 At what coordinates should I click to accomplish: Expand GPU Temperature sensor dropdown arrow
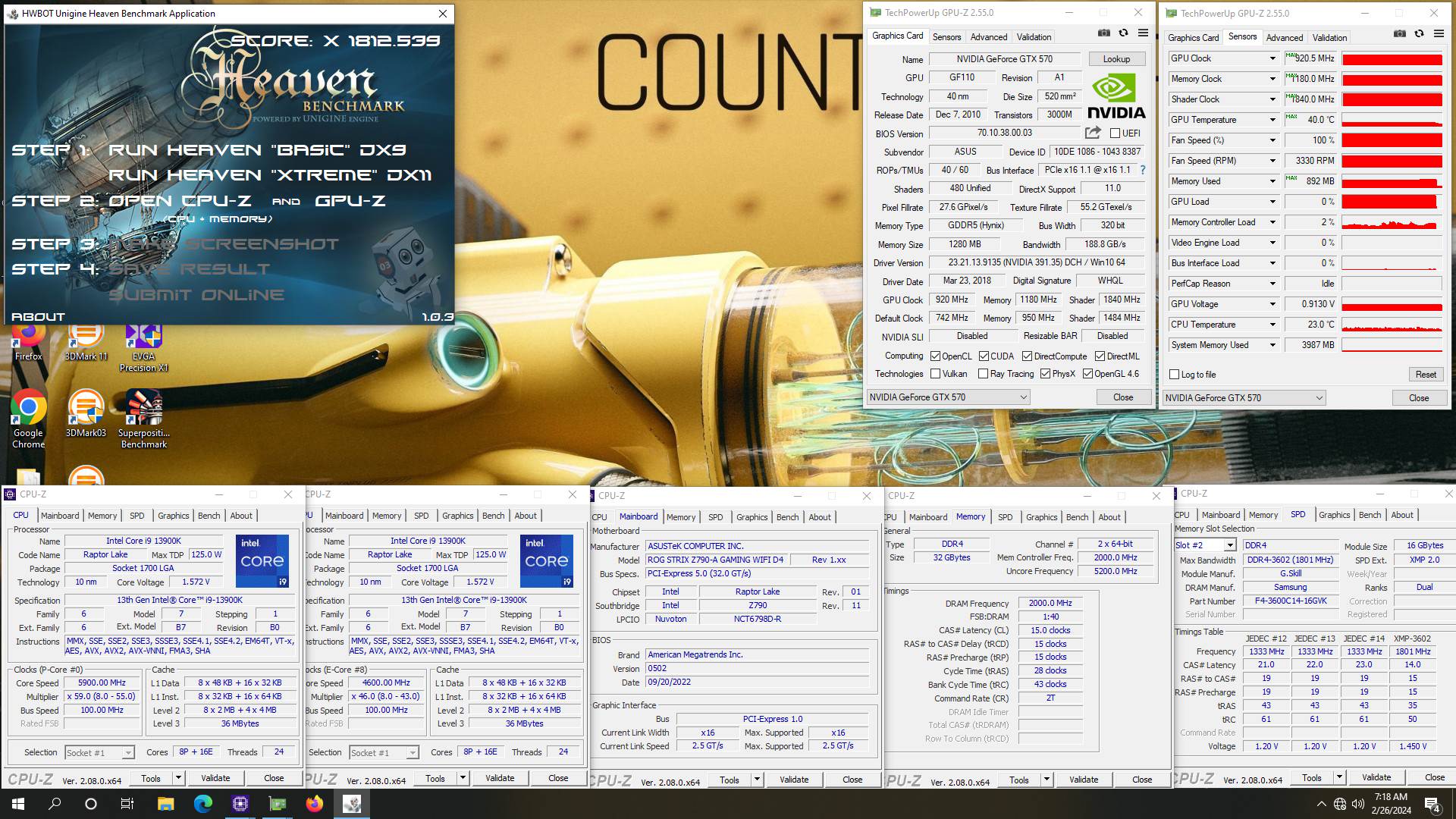pyautogui.click(x=1272, y=120)
